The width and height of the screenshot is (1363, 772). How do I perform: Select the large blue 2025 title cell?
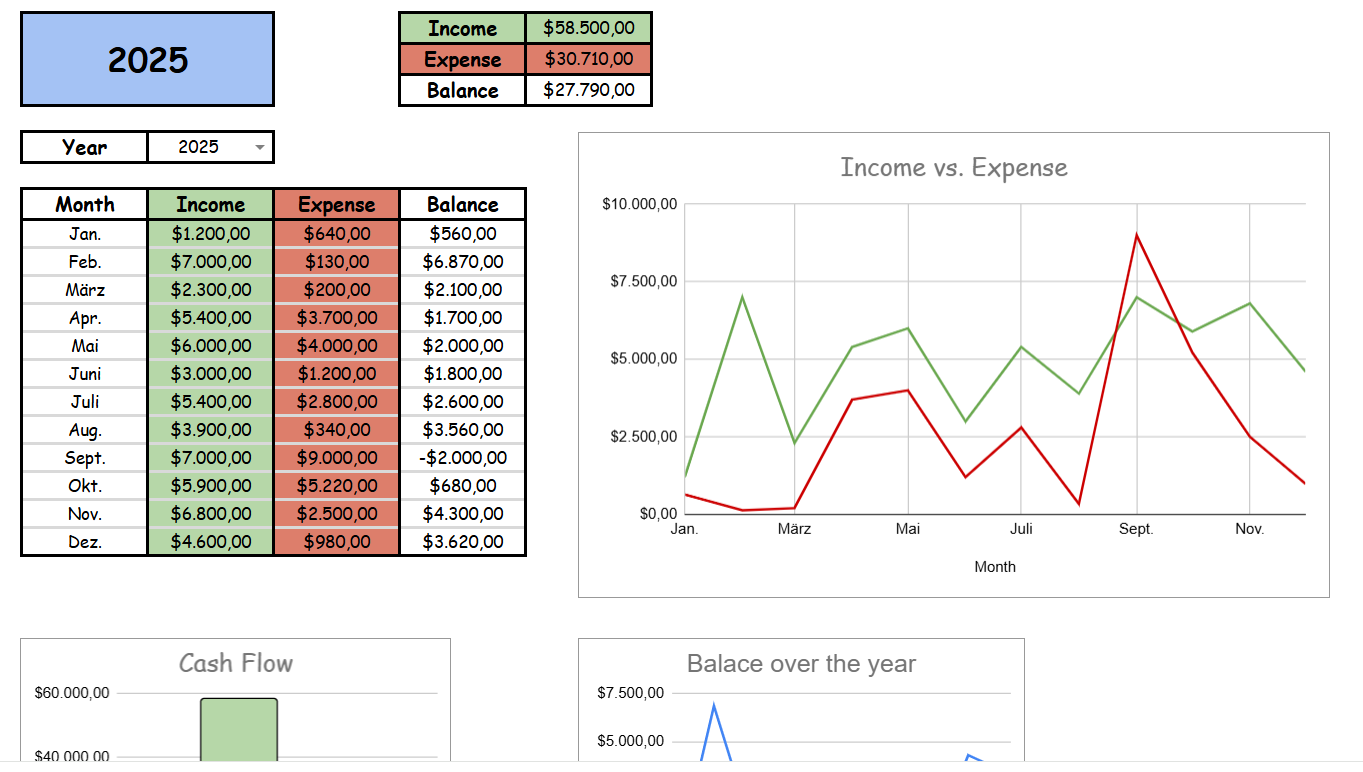(147, 59)
